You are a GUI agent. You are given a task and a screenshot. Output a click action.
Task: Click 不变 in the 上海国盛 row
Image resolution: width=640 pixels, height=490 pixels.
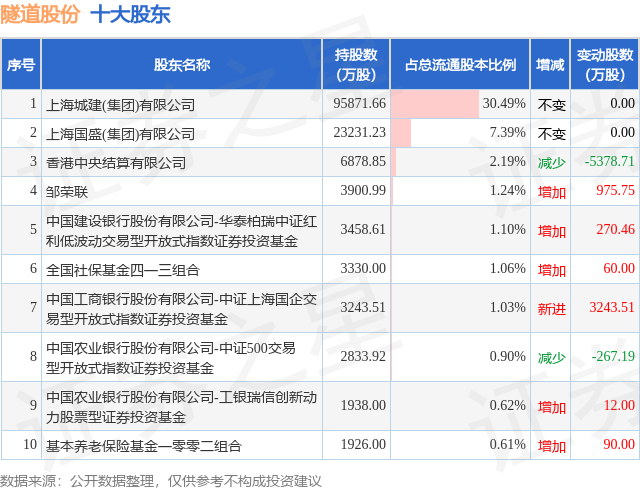click(551, 134)
